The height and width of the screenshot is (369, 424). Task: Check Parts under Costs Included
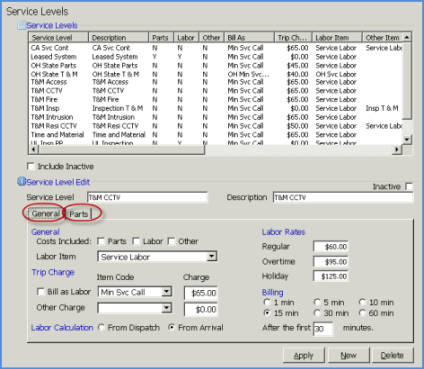[x=101, y=241]
